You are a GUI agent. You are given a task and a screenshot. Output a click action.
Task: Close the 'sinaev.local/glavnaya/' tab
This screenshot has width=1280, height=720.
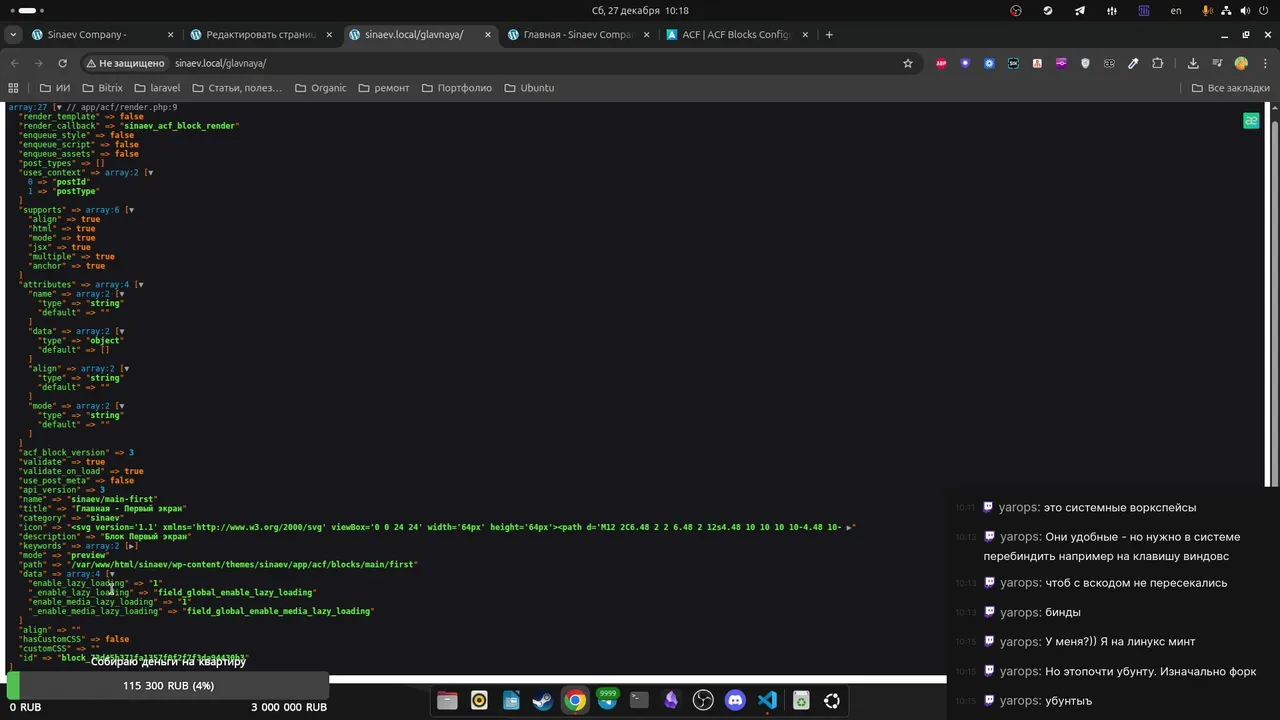[488, 34]
